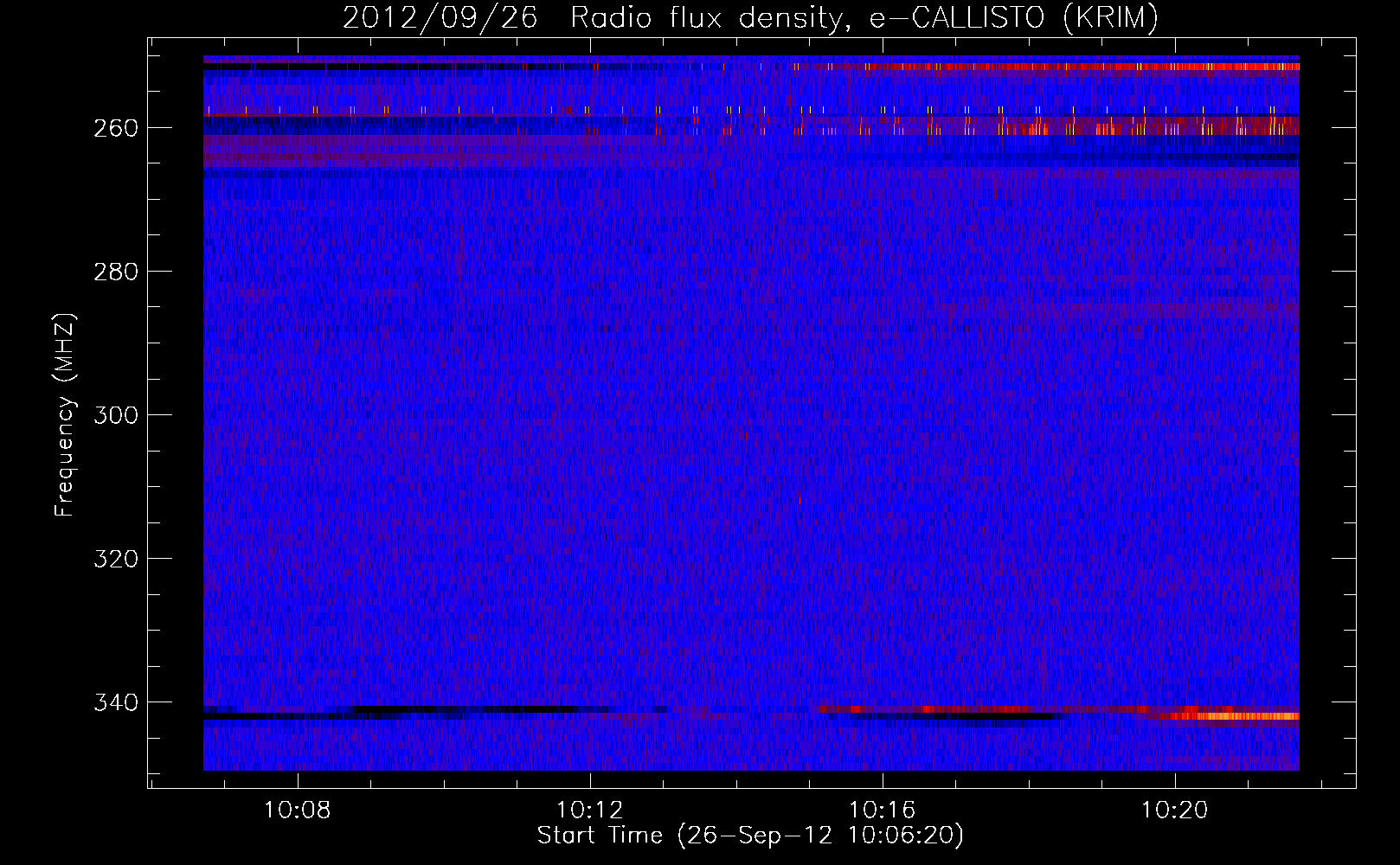Viewport: 1400px width, 865px height.
Task: Click the 320 frequency tick label
Action: pos(116,559)
